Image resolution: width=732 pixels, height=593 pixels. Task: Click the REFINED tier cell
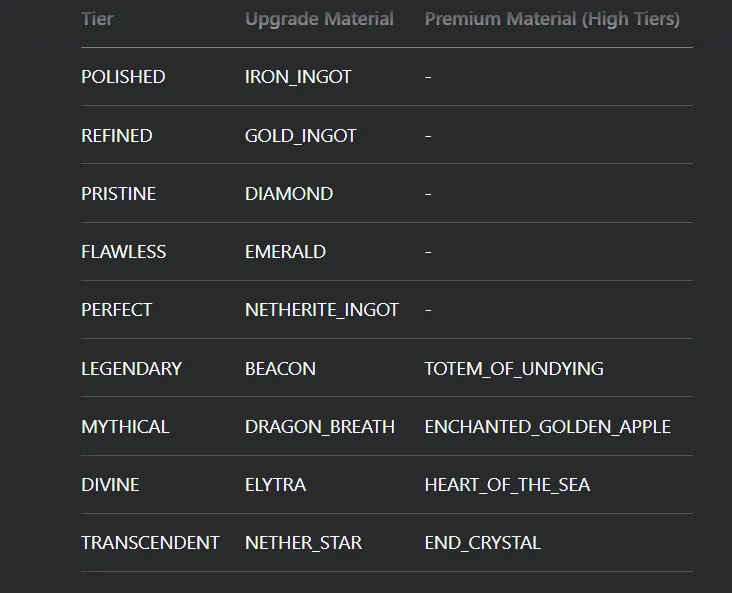point(117,135)
